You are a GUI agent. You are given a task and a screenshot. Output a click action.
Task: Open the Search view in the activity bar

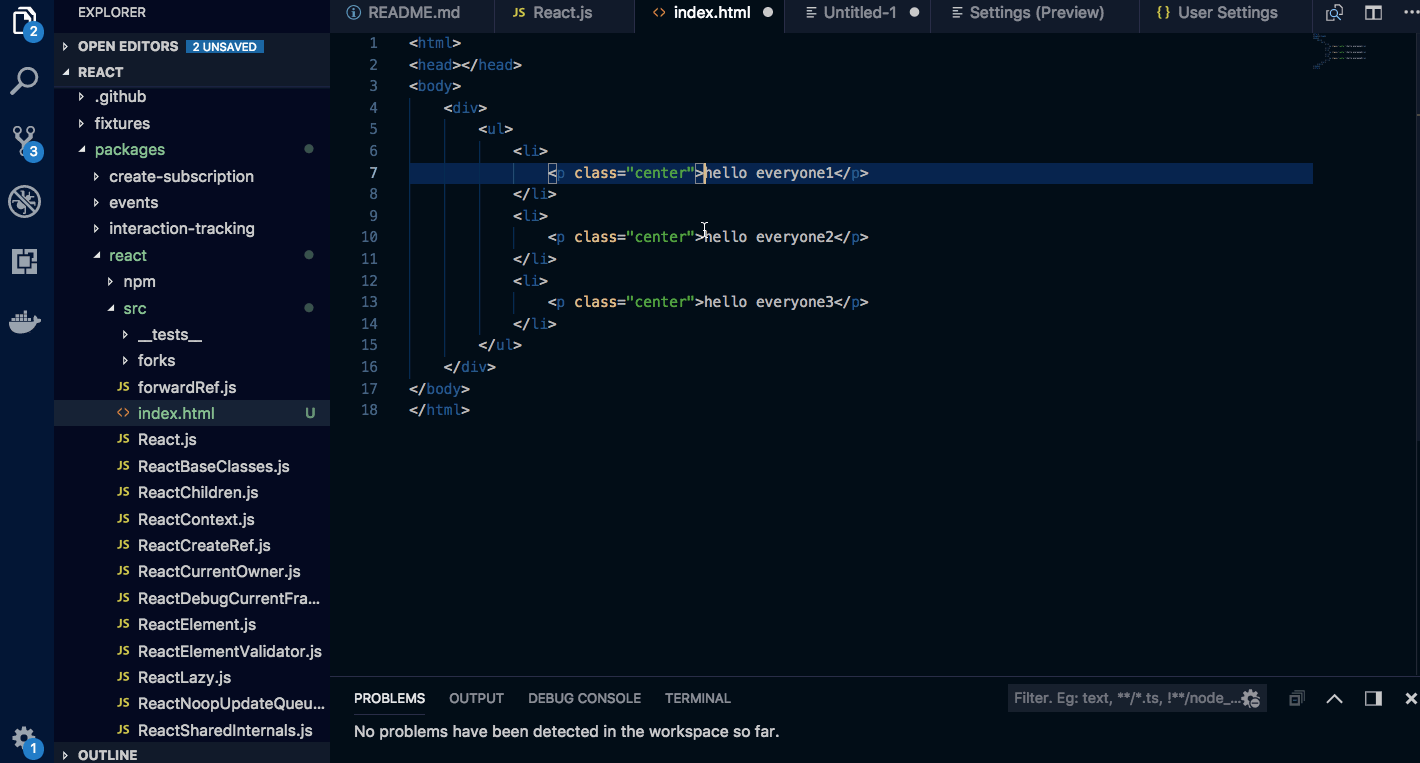coord(24,81)
